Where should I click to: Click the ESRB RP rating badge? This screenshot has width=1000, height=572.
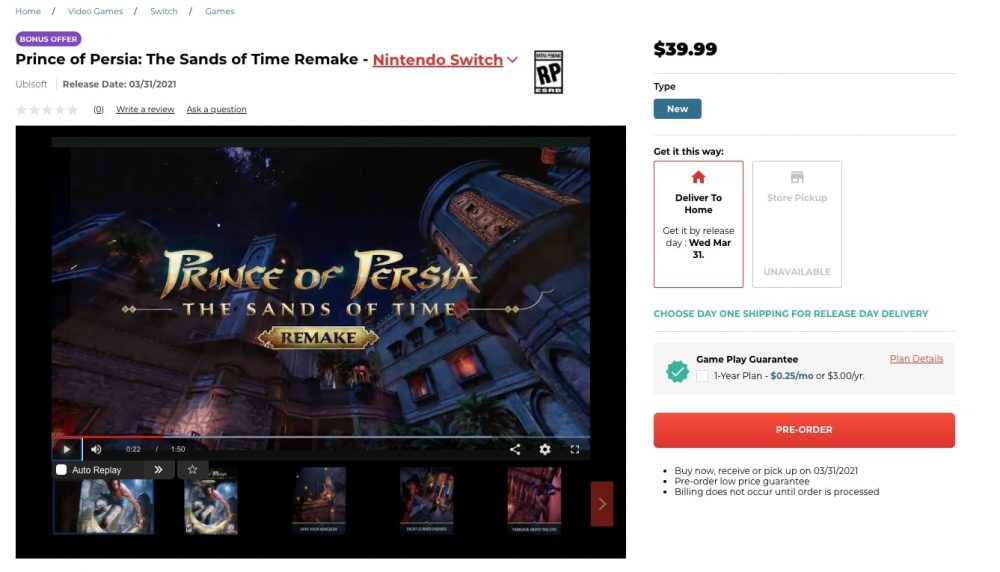[x=548, y=72]
